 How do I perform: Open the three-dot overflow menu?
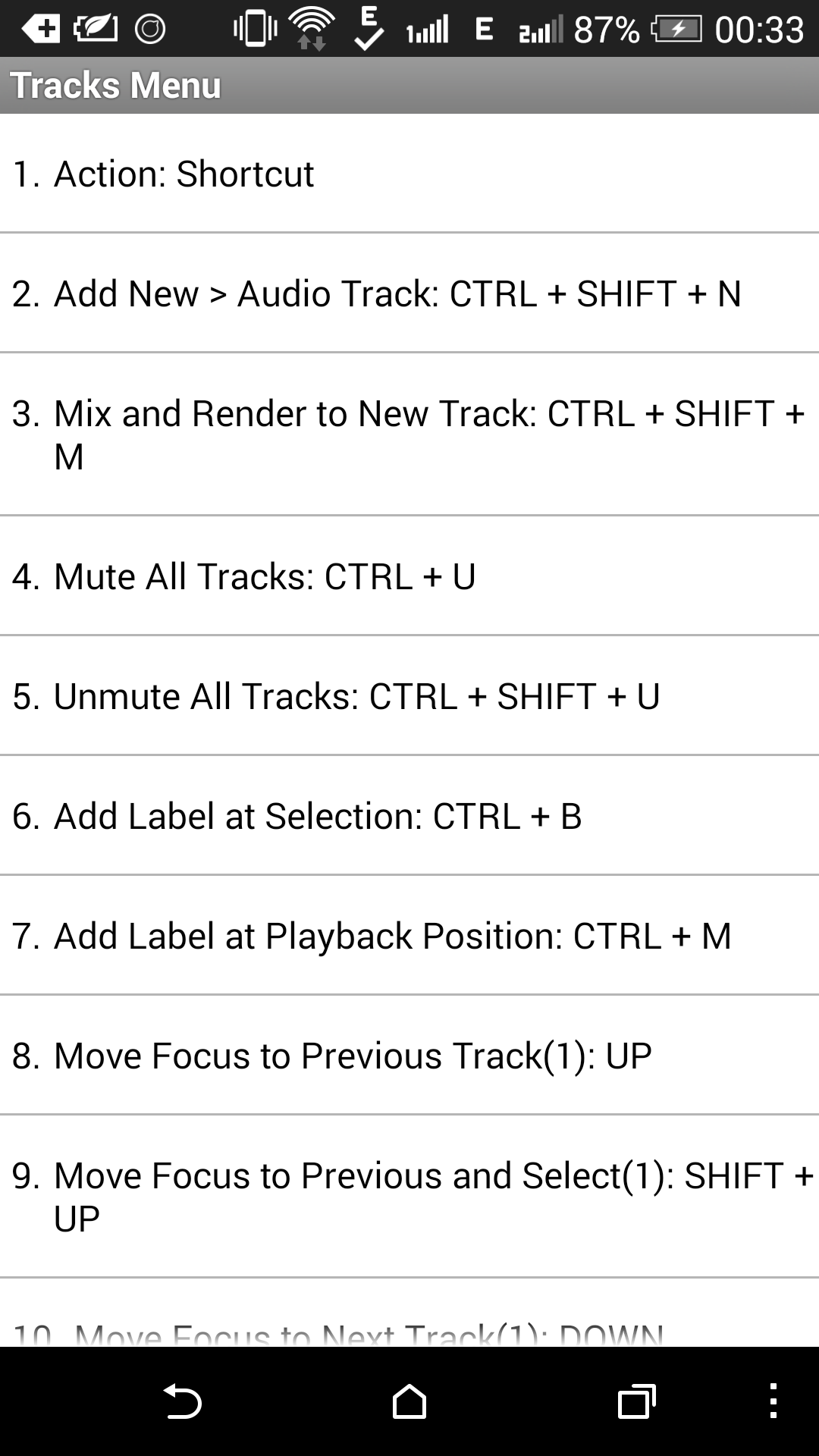coord(773,1400)
